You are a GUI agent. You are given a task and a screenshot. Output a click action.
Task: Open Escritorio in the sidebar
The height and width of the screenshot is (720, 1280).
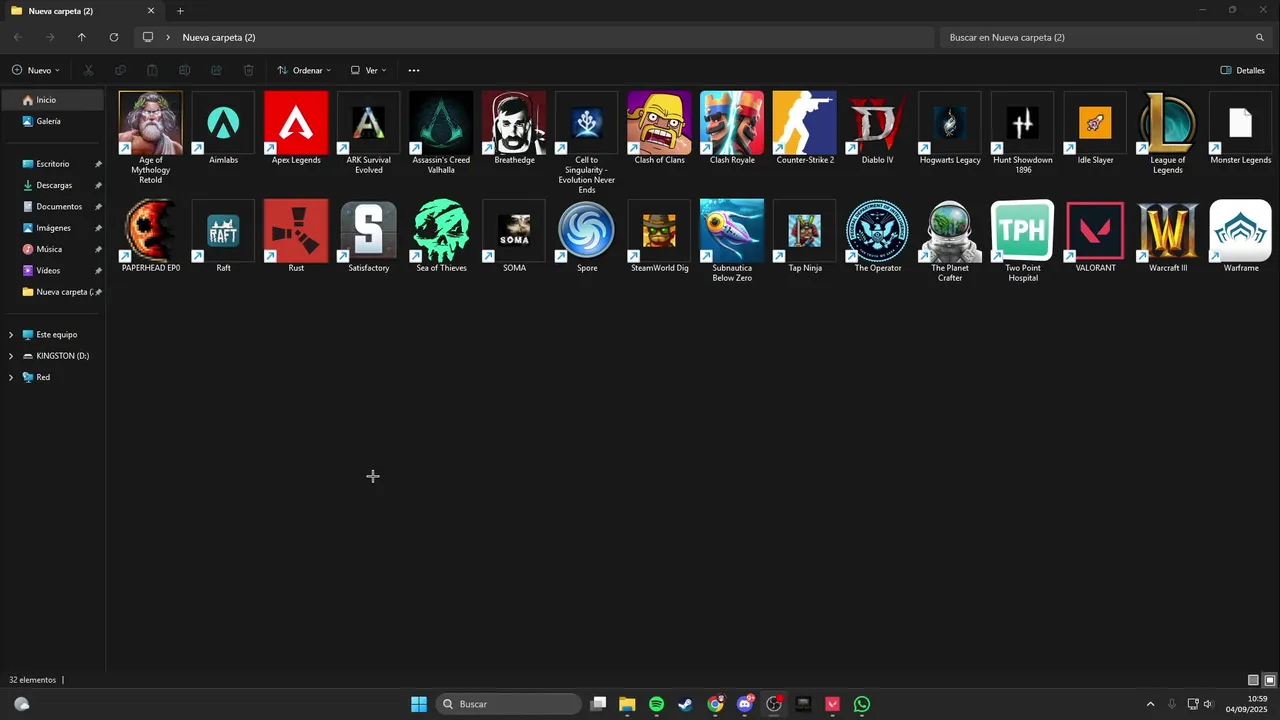[x=52, y=164]
